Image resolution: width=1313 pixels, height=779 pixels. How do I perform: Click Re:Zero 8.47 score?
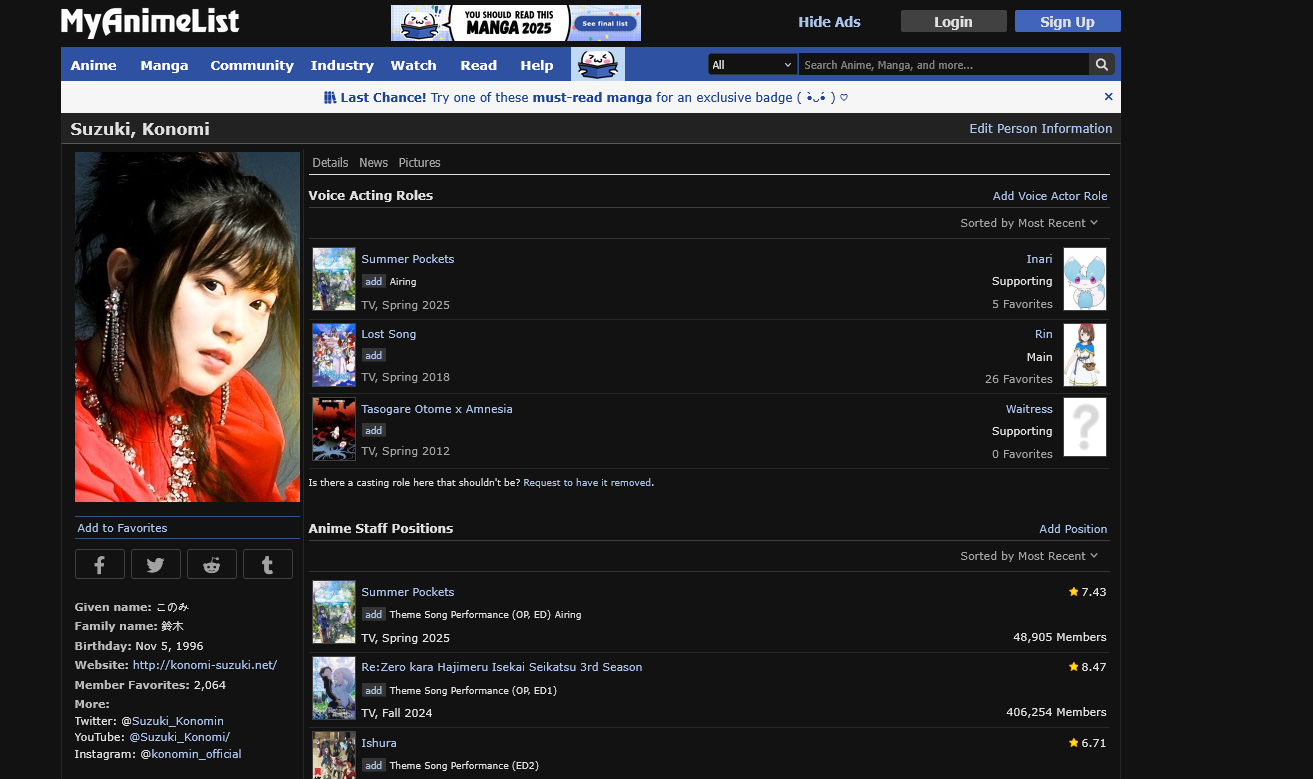coord(1087,667)
